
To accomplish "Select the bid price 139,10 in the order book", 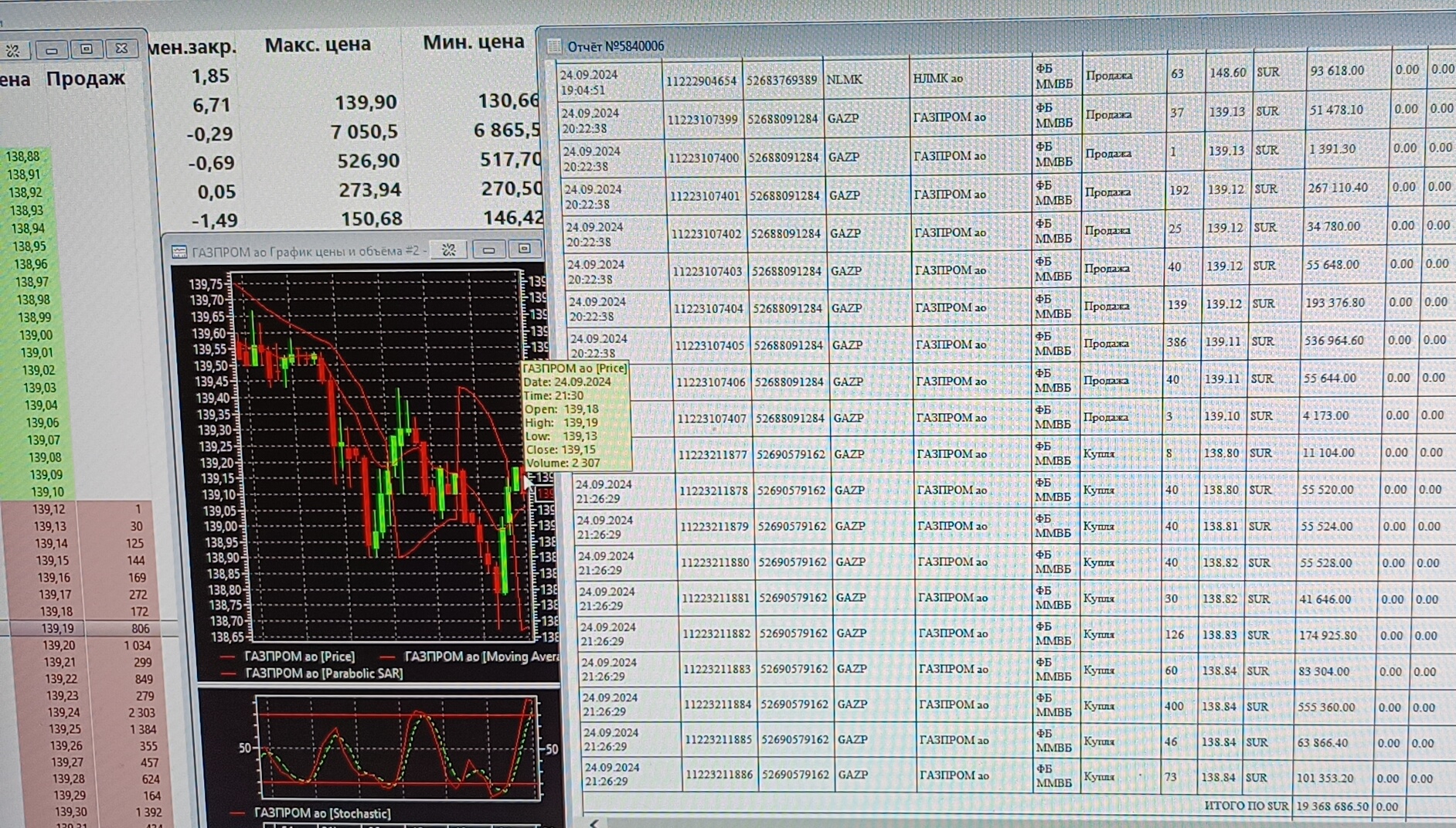I will [x=46, y=492].
